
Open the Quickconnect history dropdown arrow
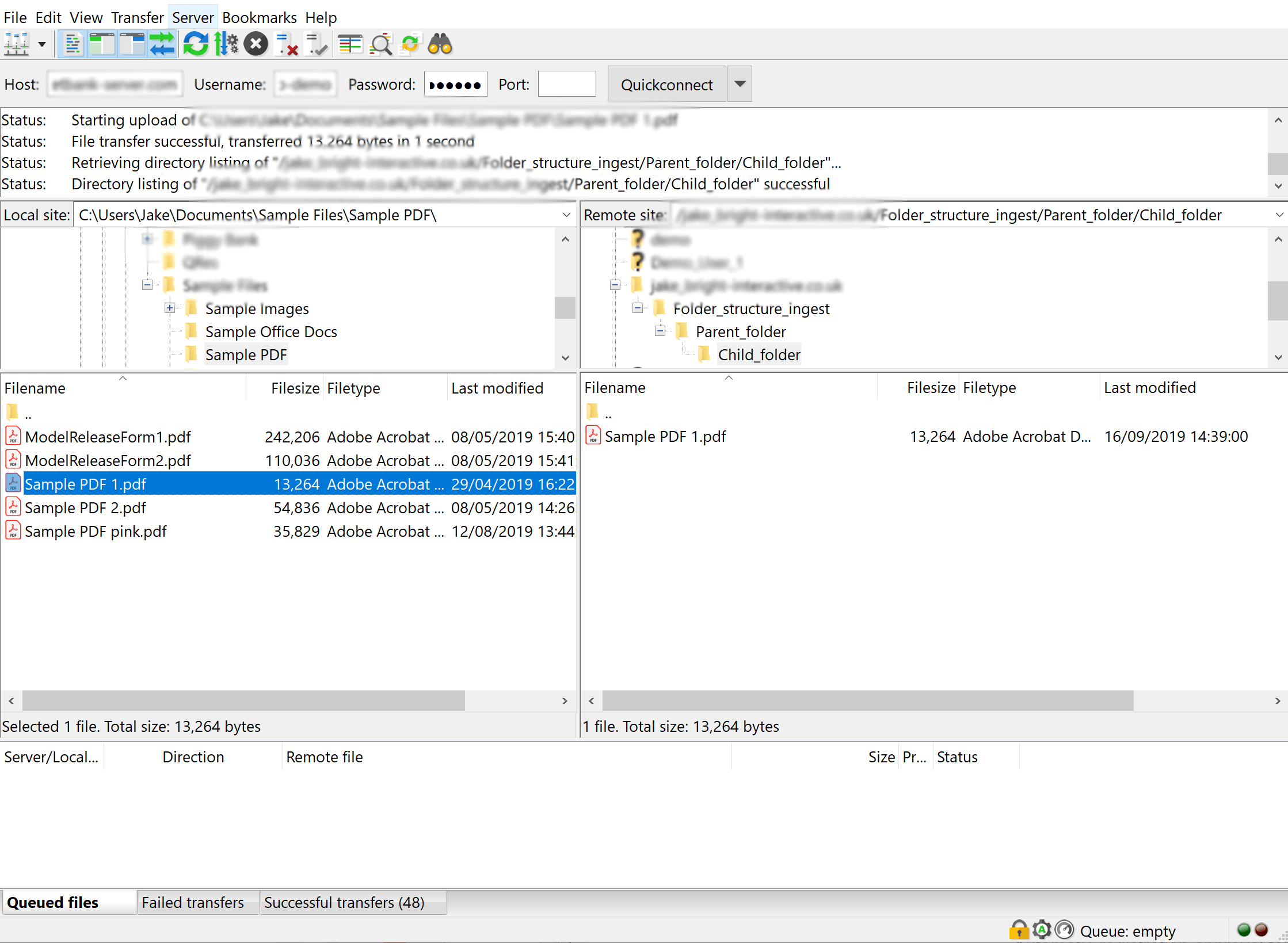[740, 85]
